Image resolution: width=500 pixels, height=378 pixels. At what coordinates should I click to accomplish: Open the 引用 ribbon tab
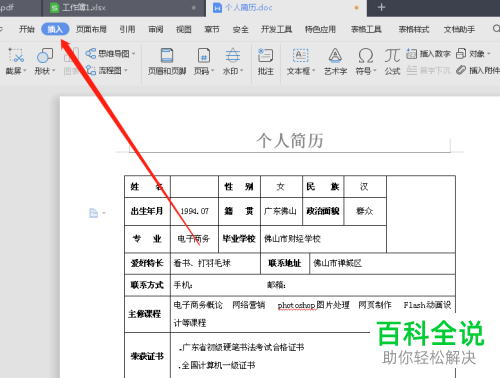(x=127, y=29)
